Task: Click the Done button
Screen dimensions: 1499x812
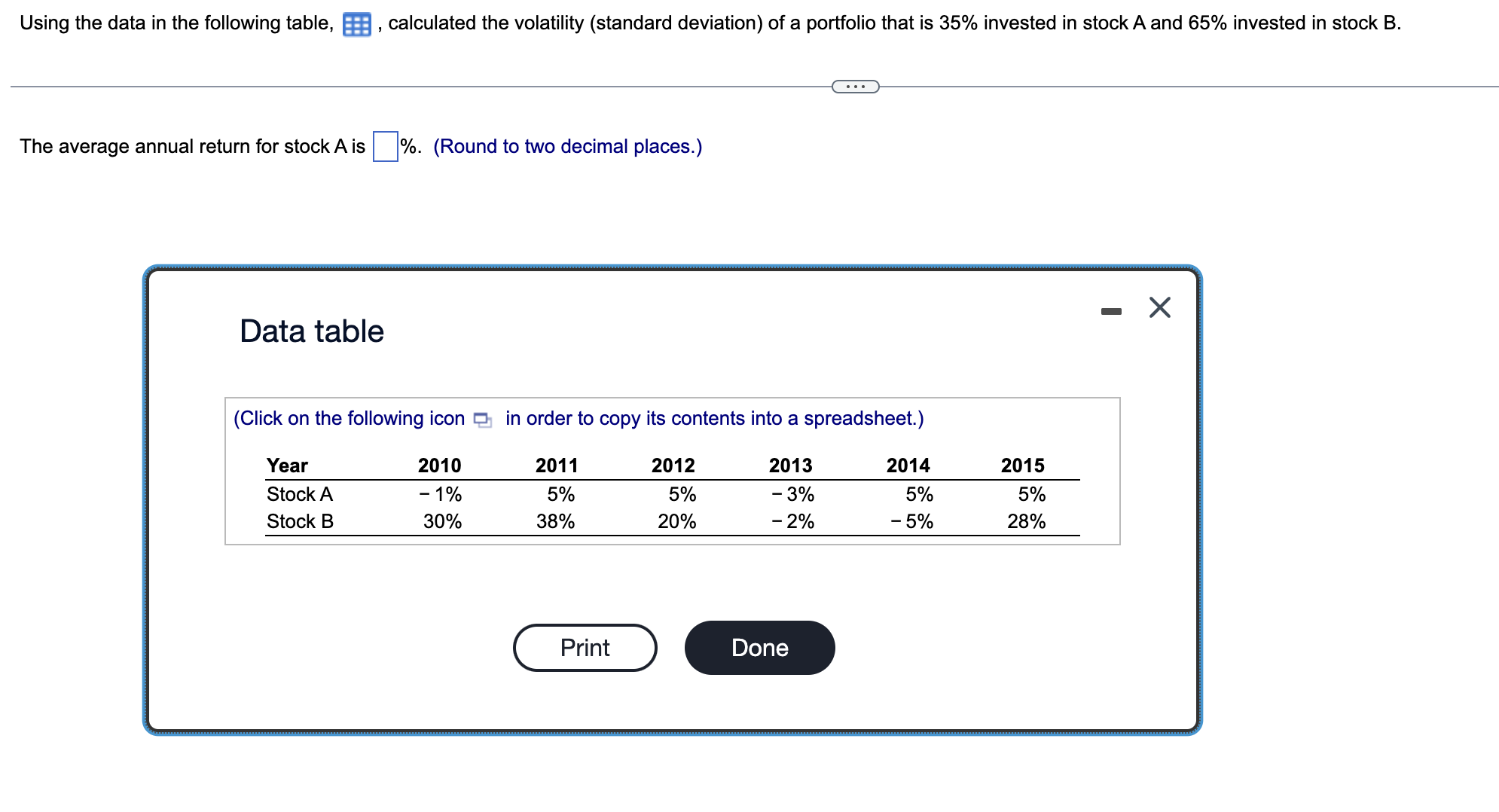Action: point(759,647)
